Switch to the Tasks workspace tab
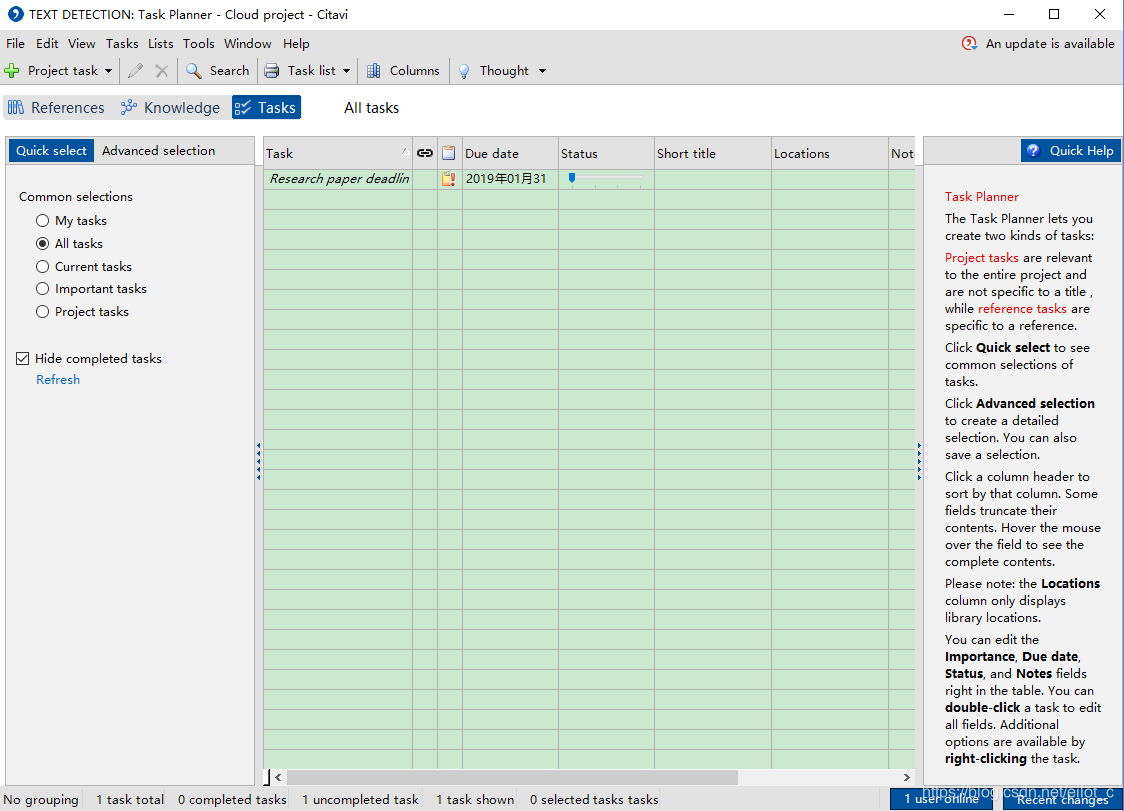Viewport: 1124px width, 811px height. pos(266,108)
